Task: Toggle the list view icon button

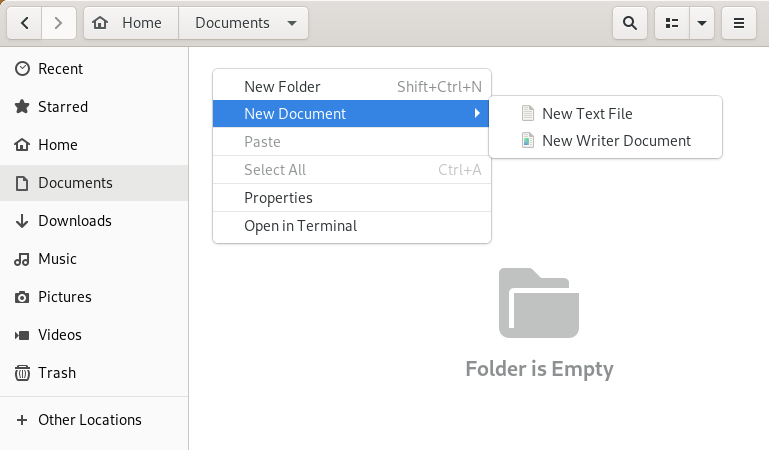Action: point(672,22)
